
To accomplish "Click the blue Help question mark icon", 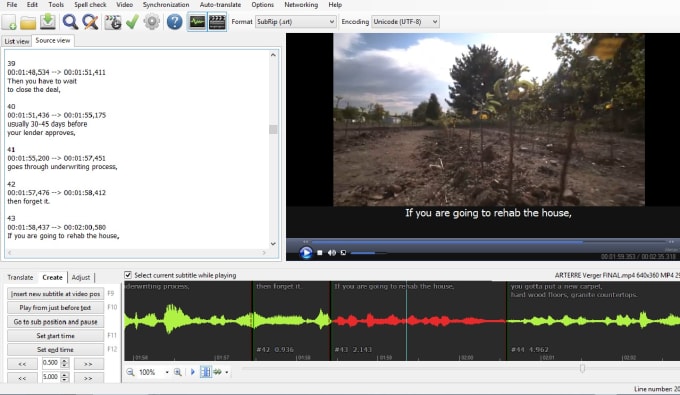I will [174, 22].
